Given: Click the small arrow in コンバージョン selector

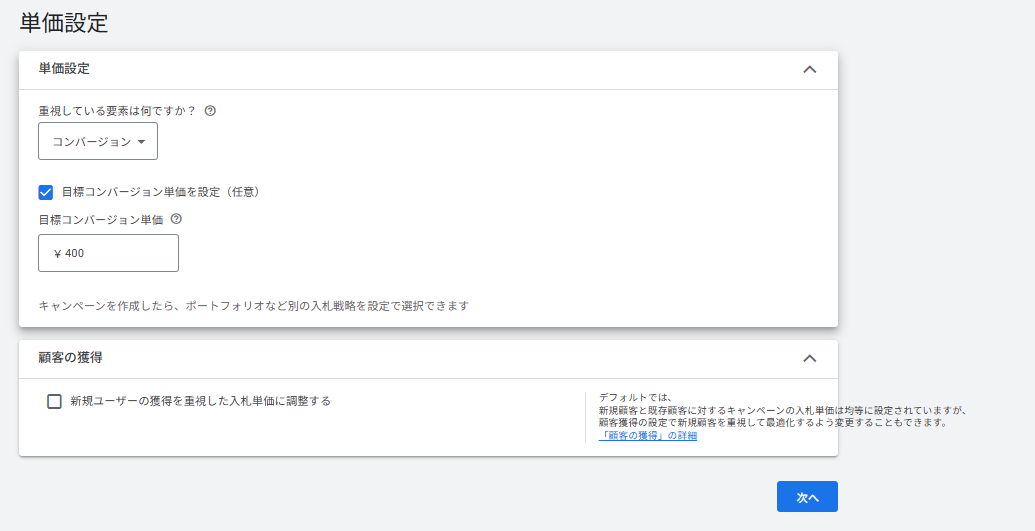Looking at the screenshot, I should (x=141, y=142).
